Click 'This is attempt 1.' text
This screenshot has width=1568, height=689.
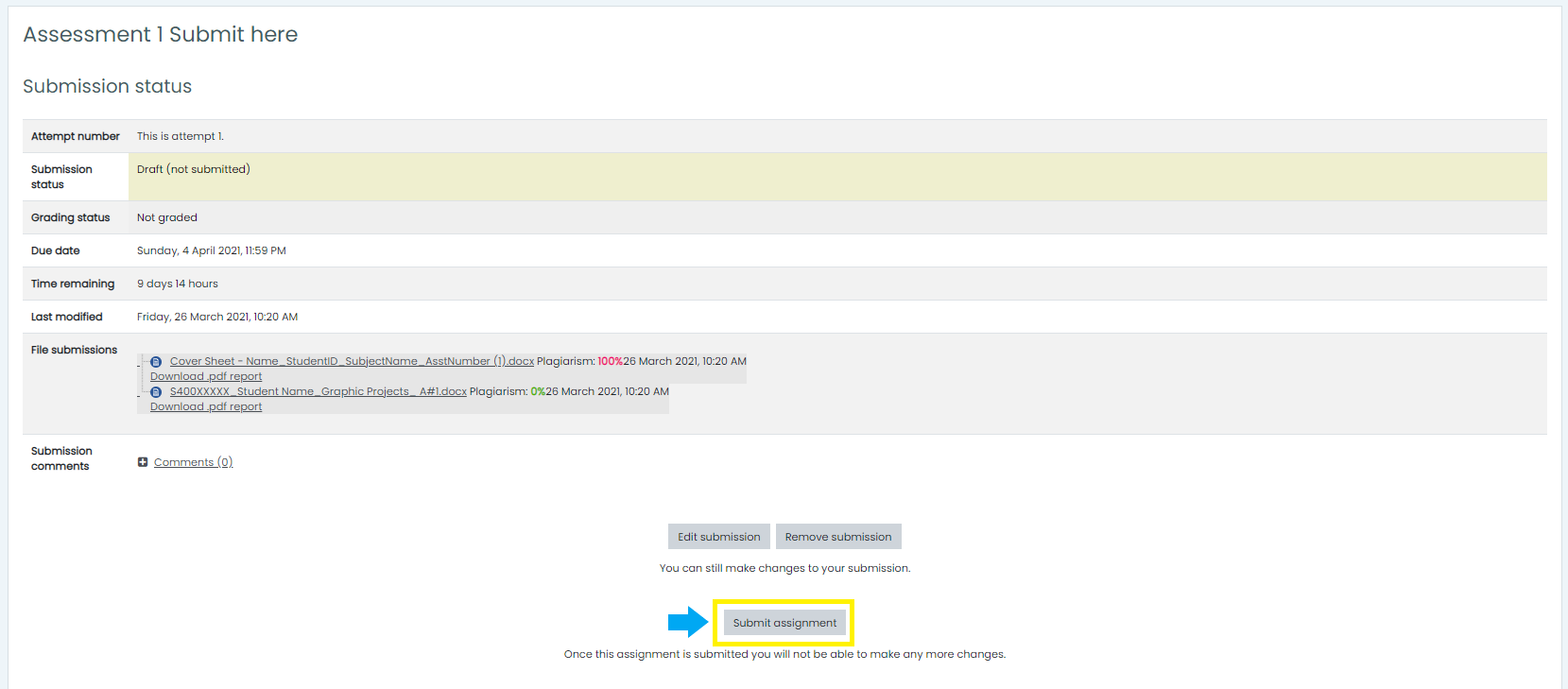click(x=181, y=136)
